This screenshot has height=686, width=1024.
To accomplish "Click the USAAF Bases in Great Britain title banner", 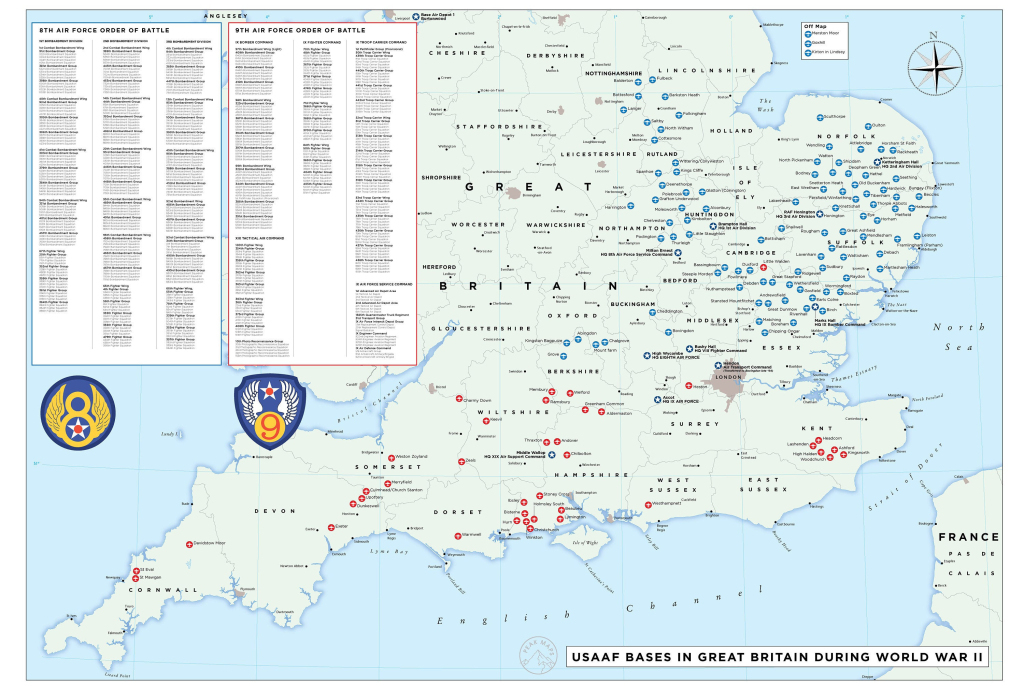I will point(780,658).
